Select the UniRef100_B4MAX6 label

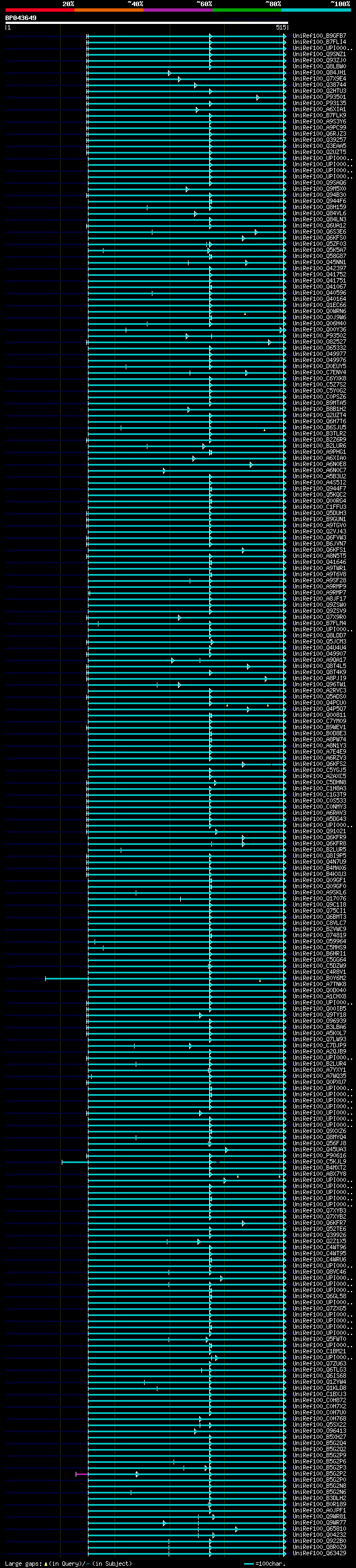[x=319, y=868]
